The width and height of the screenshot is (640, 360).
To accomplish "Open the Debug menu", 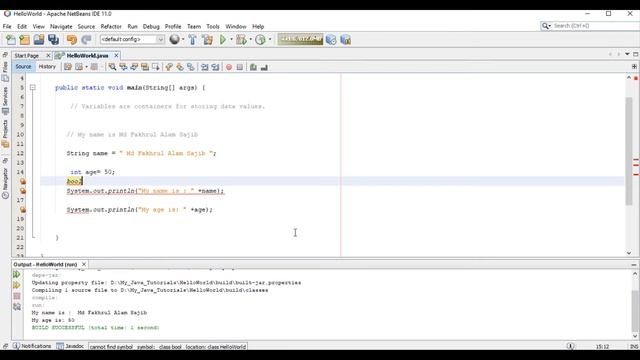I will (x=151, y=27).
